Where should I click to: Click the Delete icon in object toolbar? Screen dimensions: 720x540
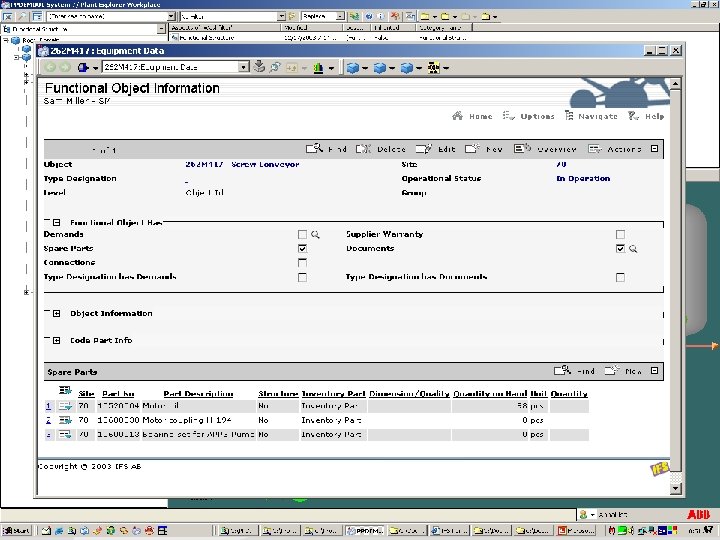[363, 149]
